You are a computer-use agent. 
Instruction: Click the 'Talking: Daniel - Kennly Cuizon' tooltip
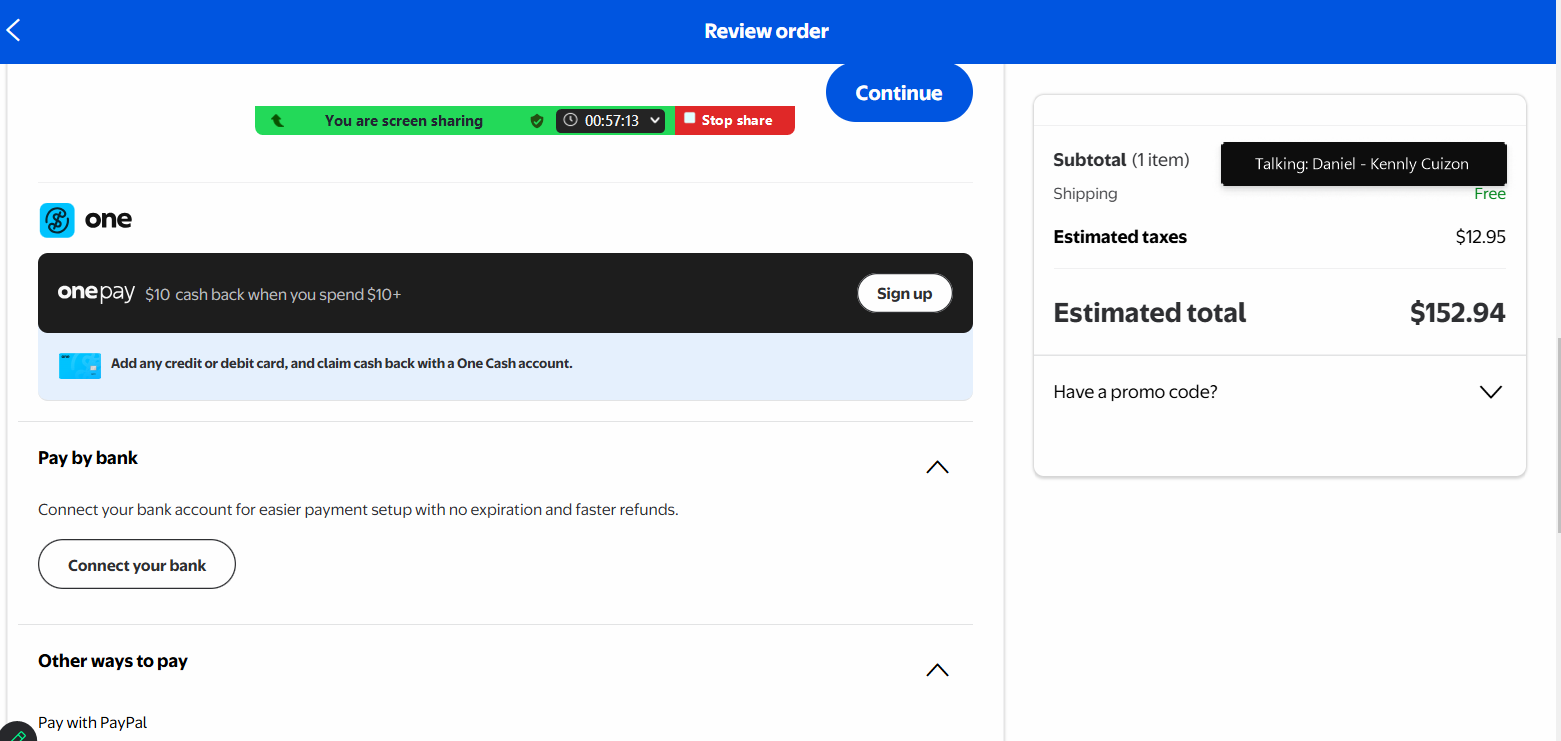[1363, 164]
